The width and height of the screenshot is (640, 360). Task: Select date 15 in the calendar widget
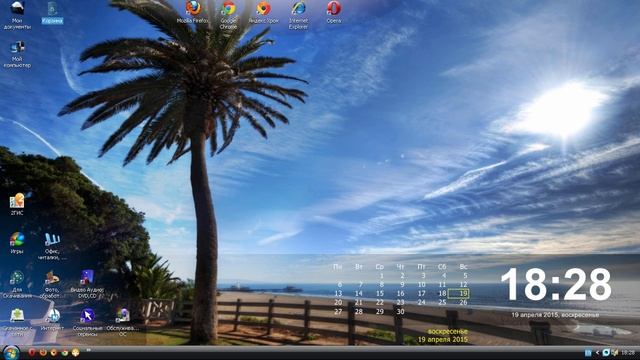click(380, 293)
